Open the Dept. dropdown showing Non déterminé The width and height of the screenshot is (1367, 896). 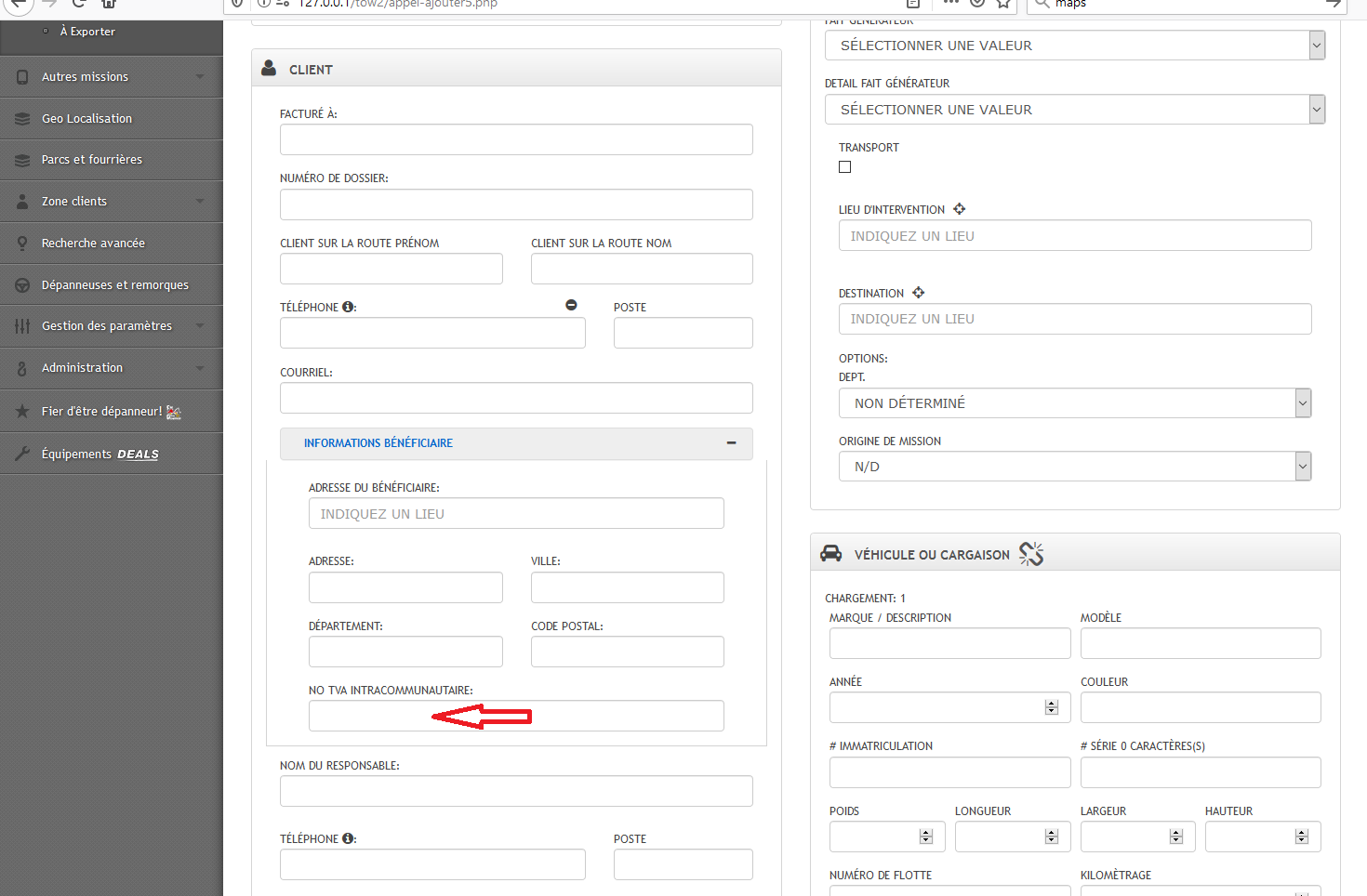1074,403
